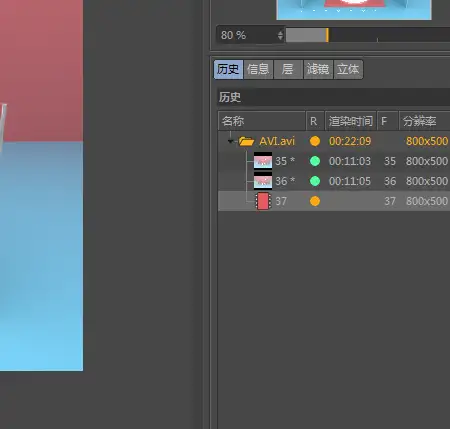
Task: Click the navigator preview thumbnail
Action: click(x=354, y=10)
